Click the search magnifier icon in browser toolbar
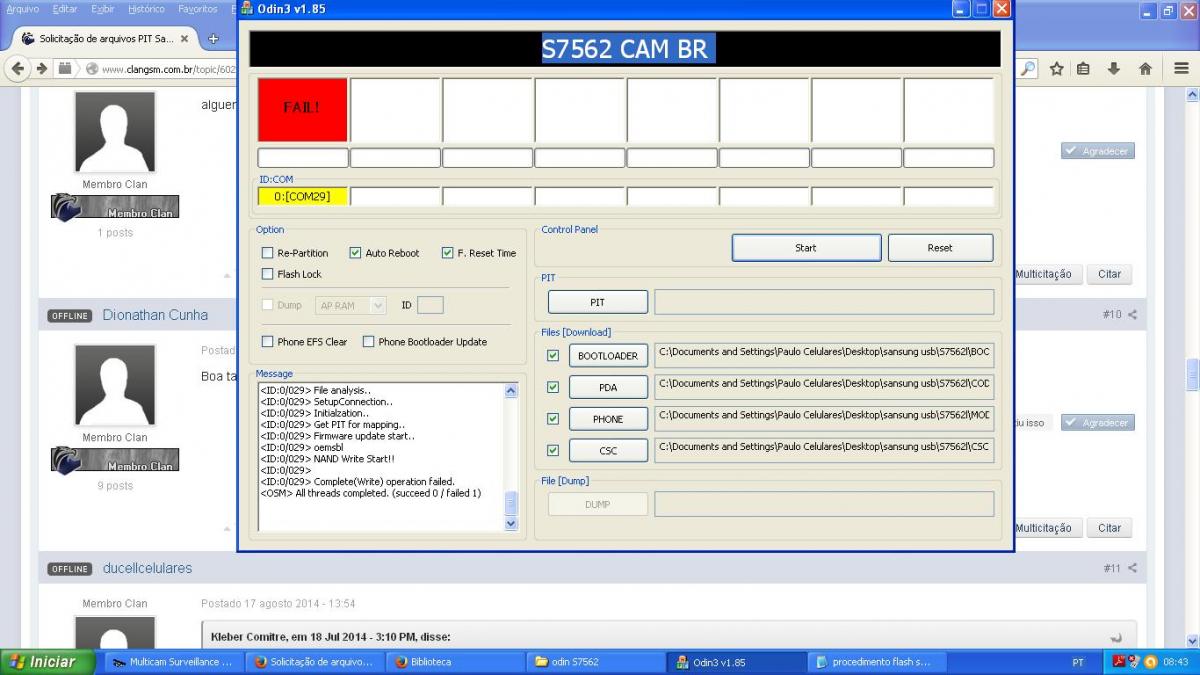The image size is (1200, 675). (1028, 68)
